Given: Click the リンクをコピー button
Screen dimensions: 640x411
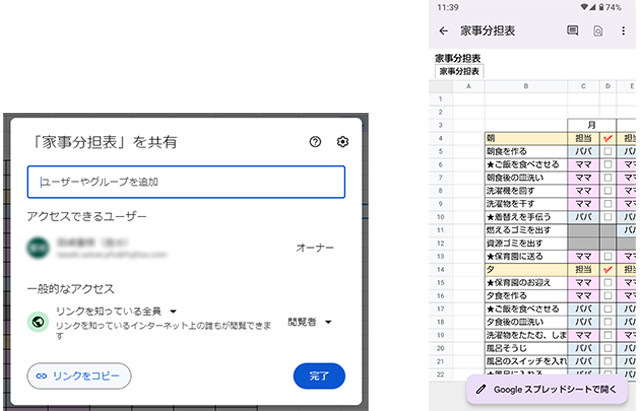Looking at the screenshot, I should click(x=79, y=375).
